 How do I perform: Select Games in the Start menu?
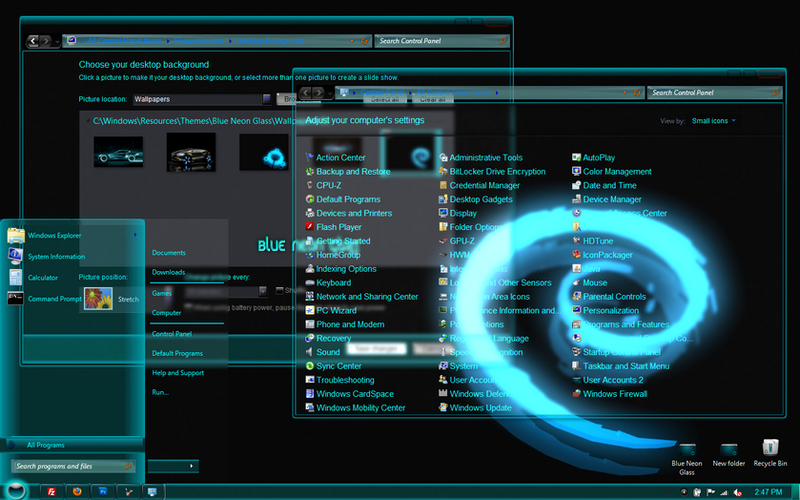[162, 293]
